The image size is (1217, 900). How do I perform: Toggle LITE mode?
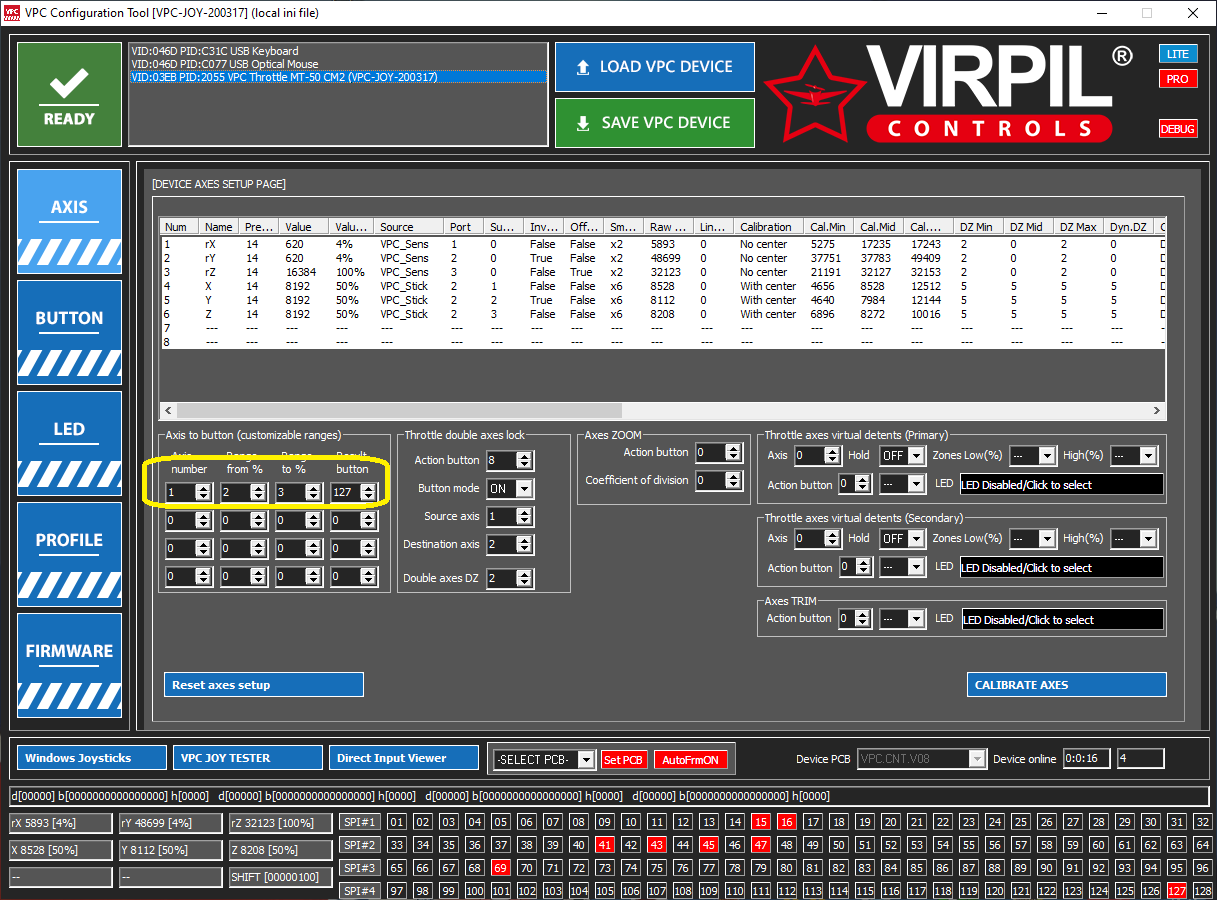coord(1178,53)
